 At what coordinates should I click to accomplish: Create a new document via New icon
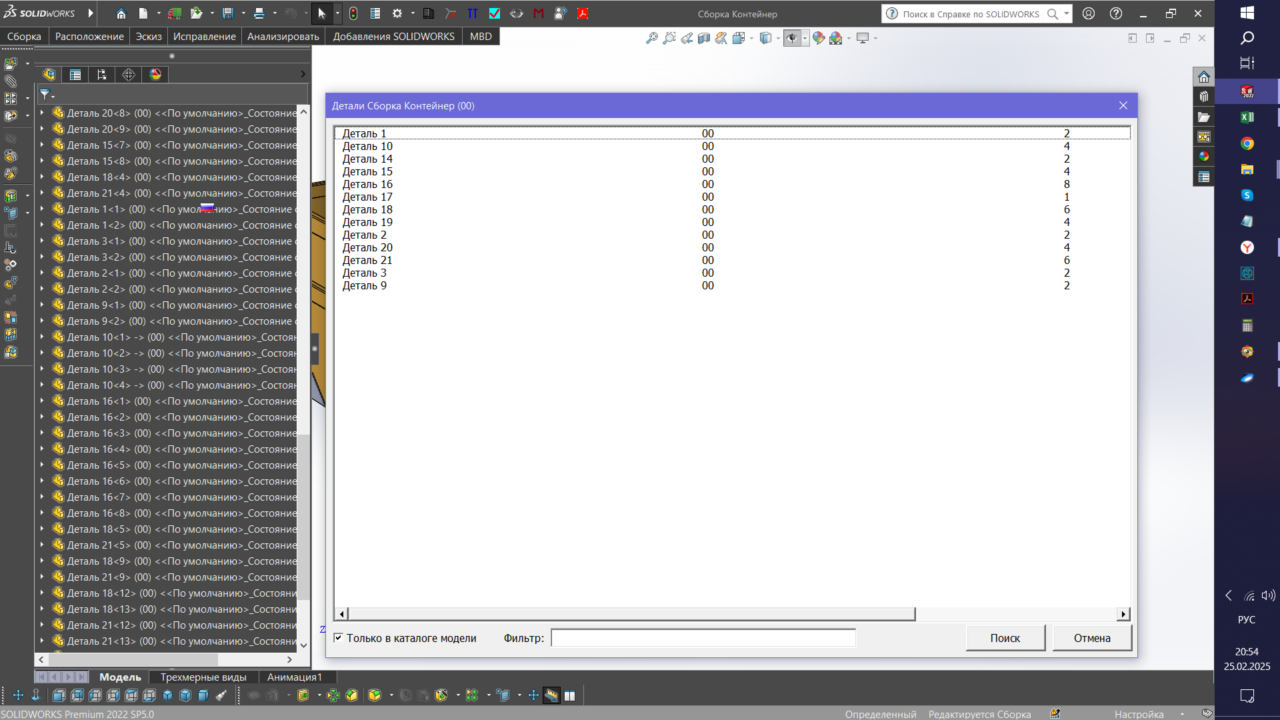tap(143, 14)
